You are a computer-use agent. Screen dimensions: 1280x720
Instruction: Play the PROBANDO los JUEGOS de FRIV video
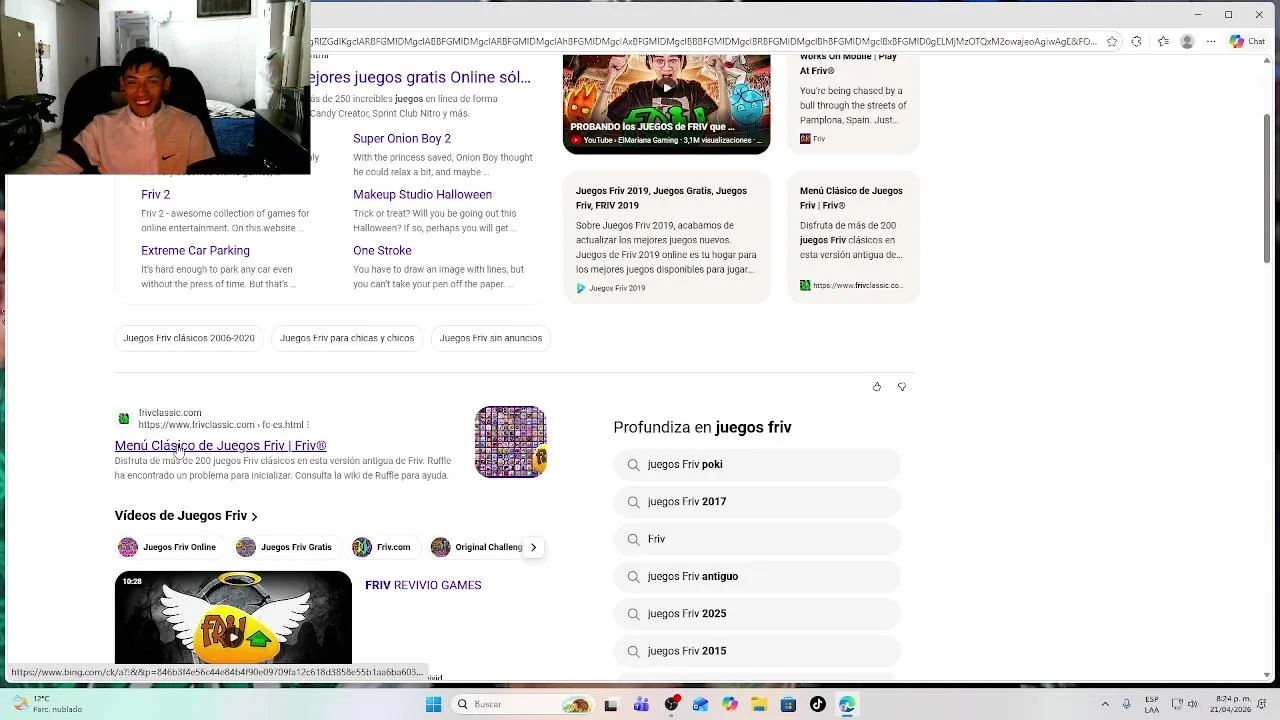[x=666, y=104]
